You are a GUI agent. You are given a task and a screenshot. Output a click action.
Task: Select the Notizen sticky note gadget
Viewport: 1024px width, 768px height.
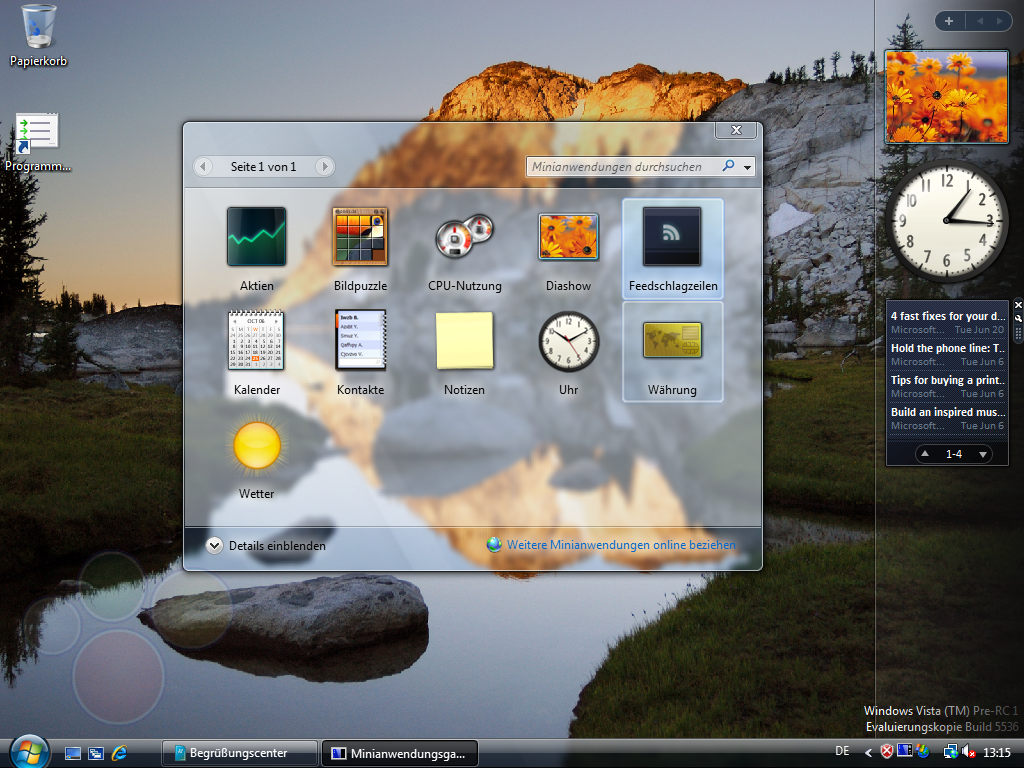click(x=464, y=341)
